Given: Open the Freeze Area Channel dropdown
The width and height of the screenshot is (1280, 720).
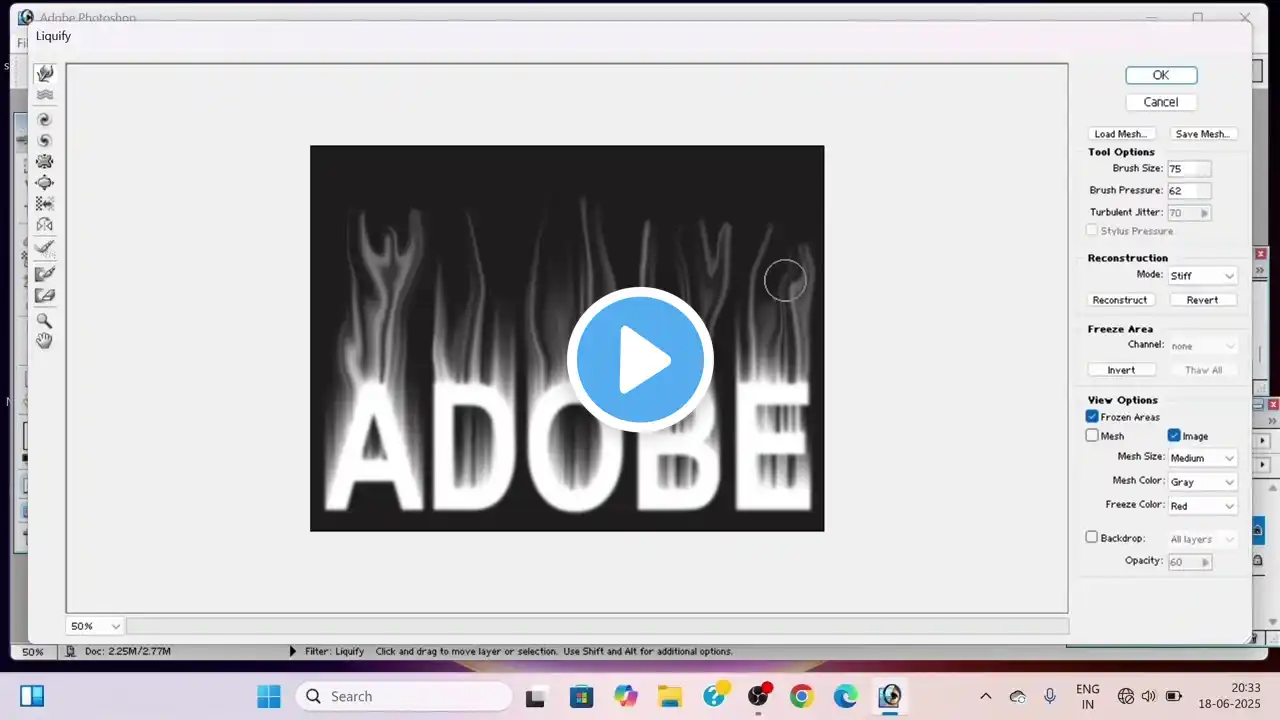Looking at the screenshot, I should point(1202,346).
